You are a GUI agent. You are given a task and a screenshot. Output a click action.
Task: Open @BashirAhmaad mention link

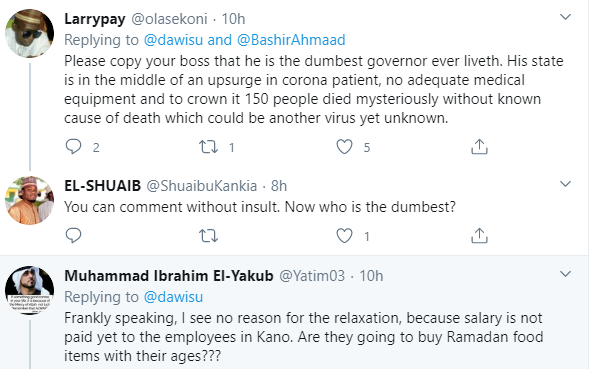click(291, 40)
